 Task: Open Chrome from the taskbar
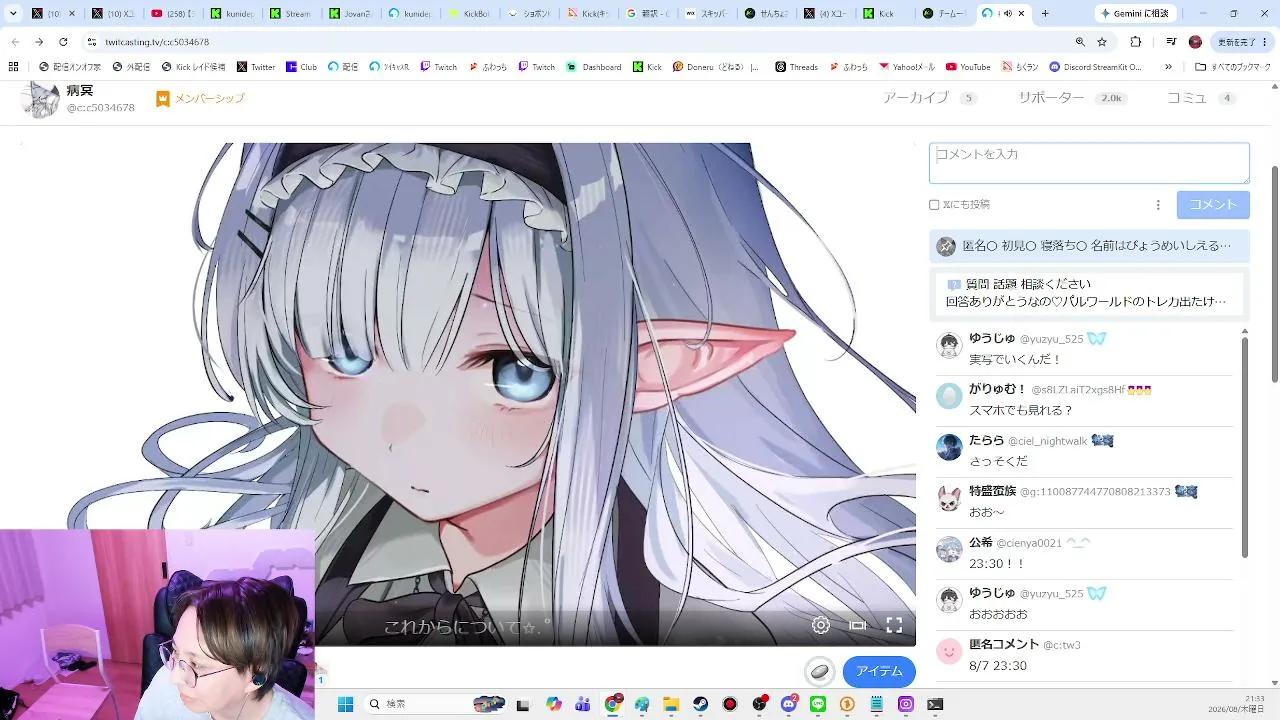coord(613,704)
